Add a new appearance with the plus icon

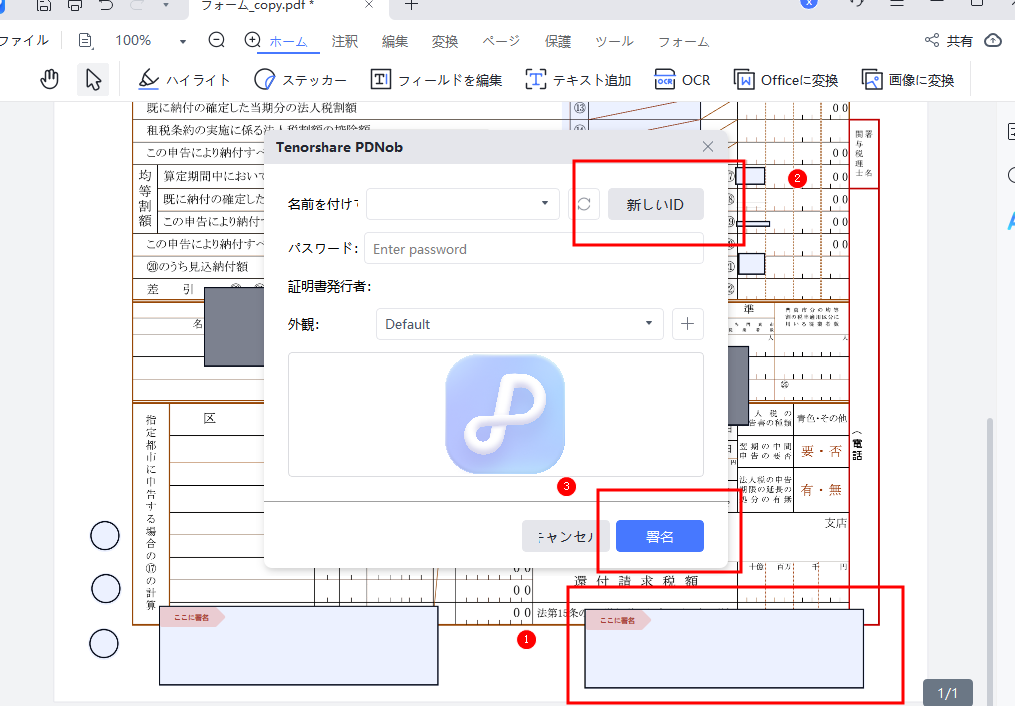pyautogui.click(x=687, y=323)
